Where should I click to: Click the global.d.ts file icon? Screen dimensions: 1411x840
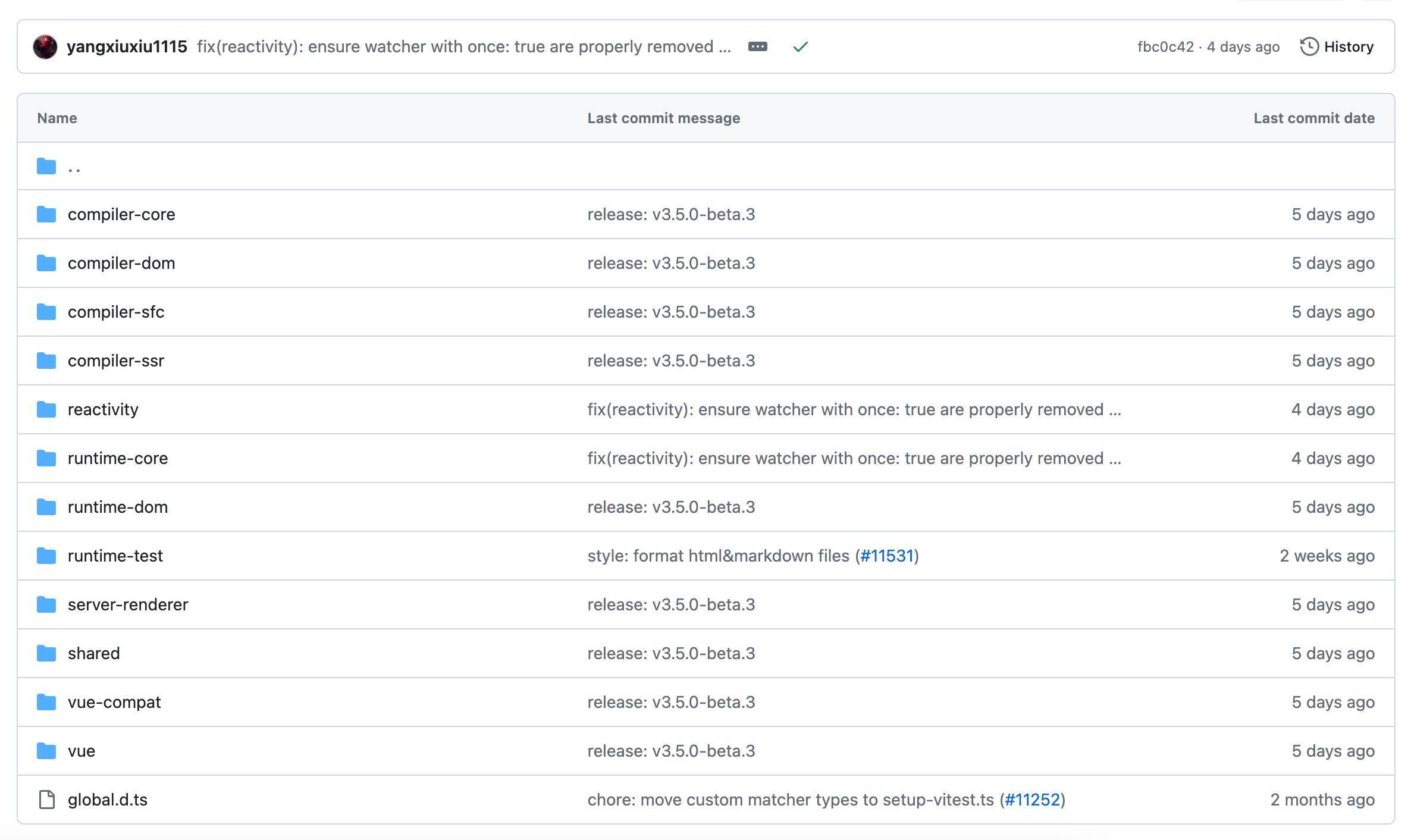tap(46, 800)
